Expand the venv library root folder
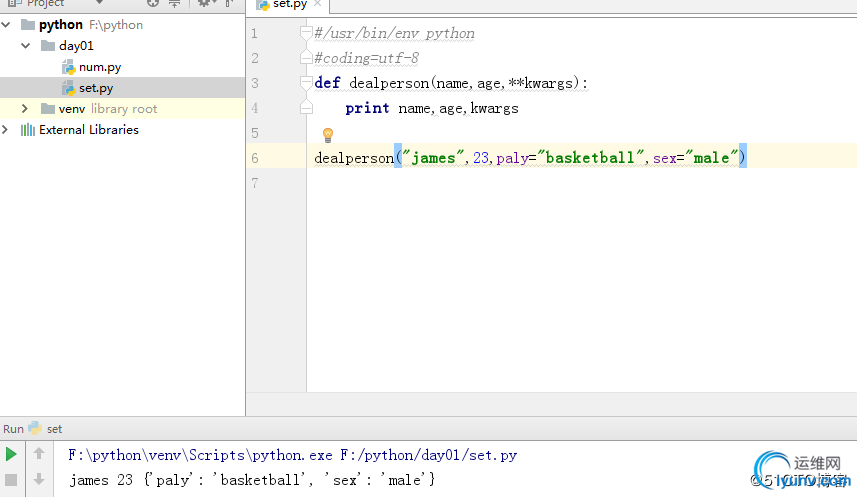 25,109
